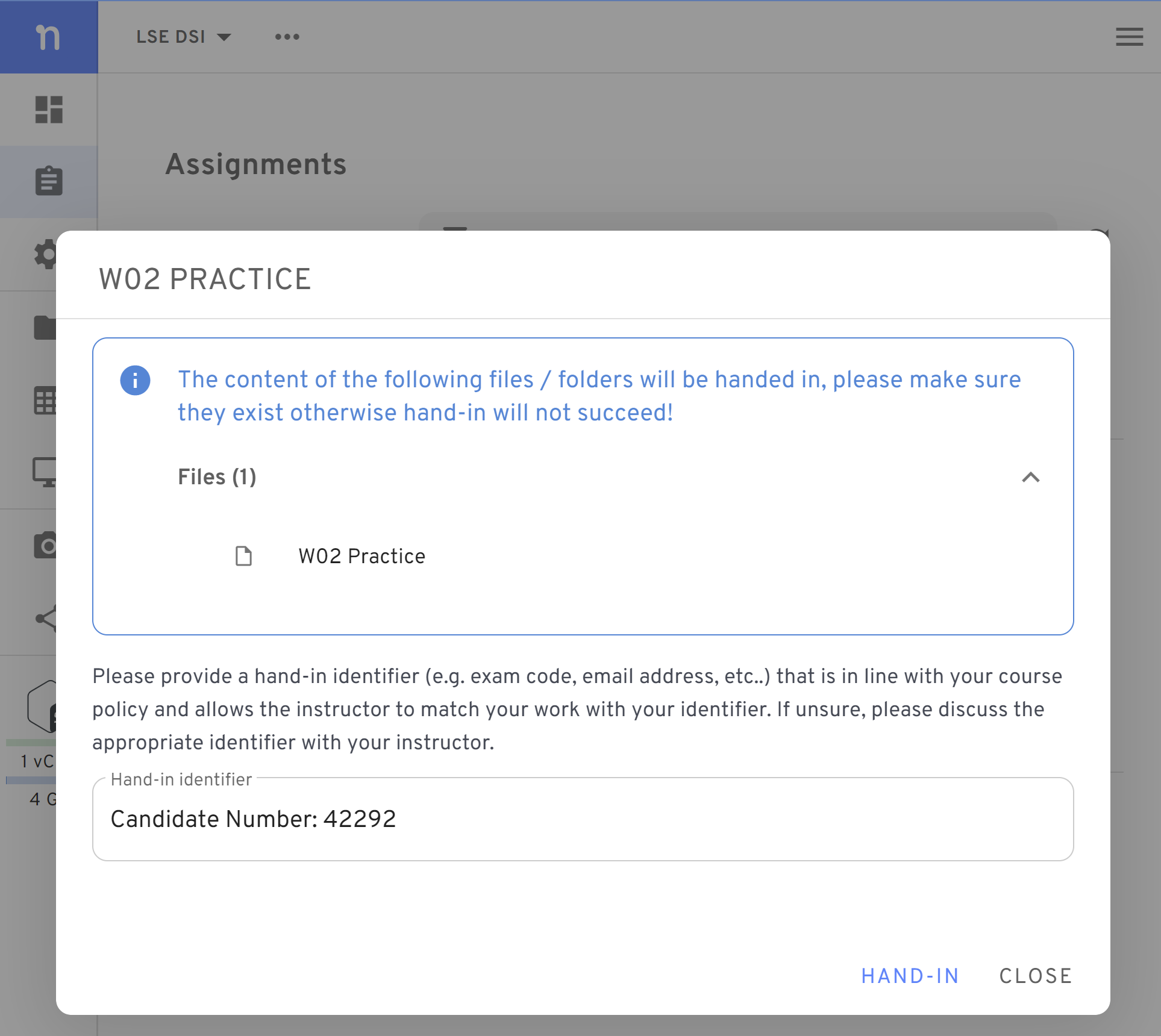This screenshot has height=1036, width=1161.
Task: Collapse the Files (1) section chevron
Action: pos(1031,477)
